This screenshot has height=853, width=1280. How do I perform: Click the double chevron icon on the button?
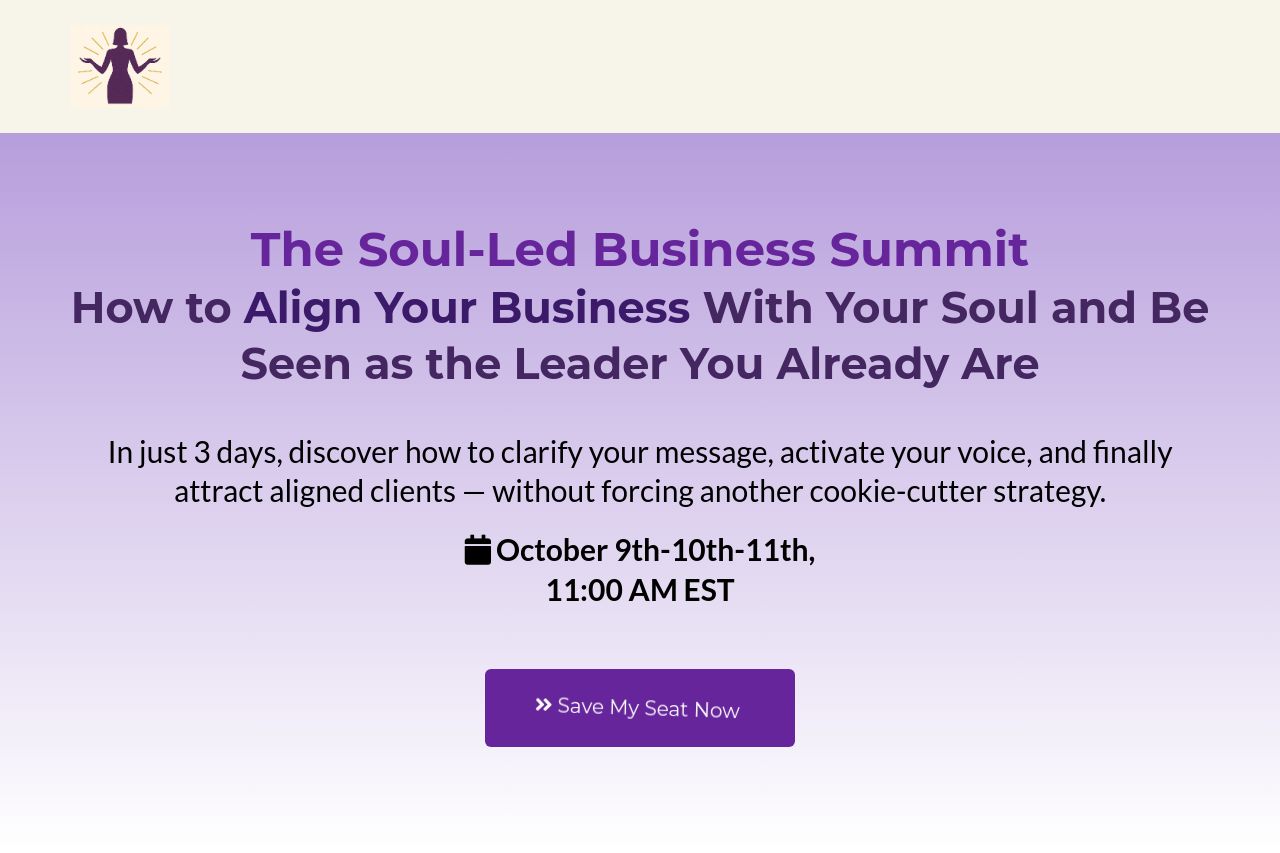[x=543, y=705]
